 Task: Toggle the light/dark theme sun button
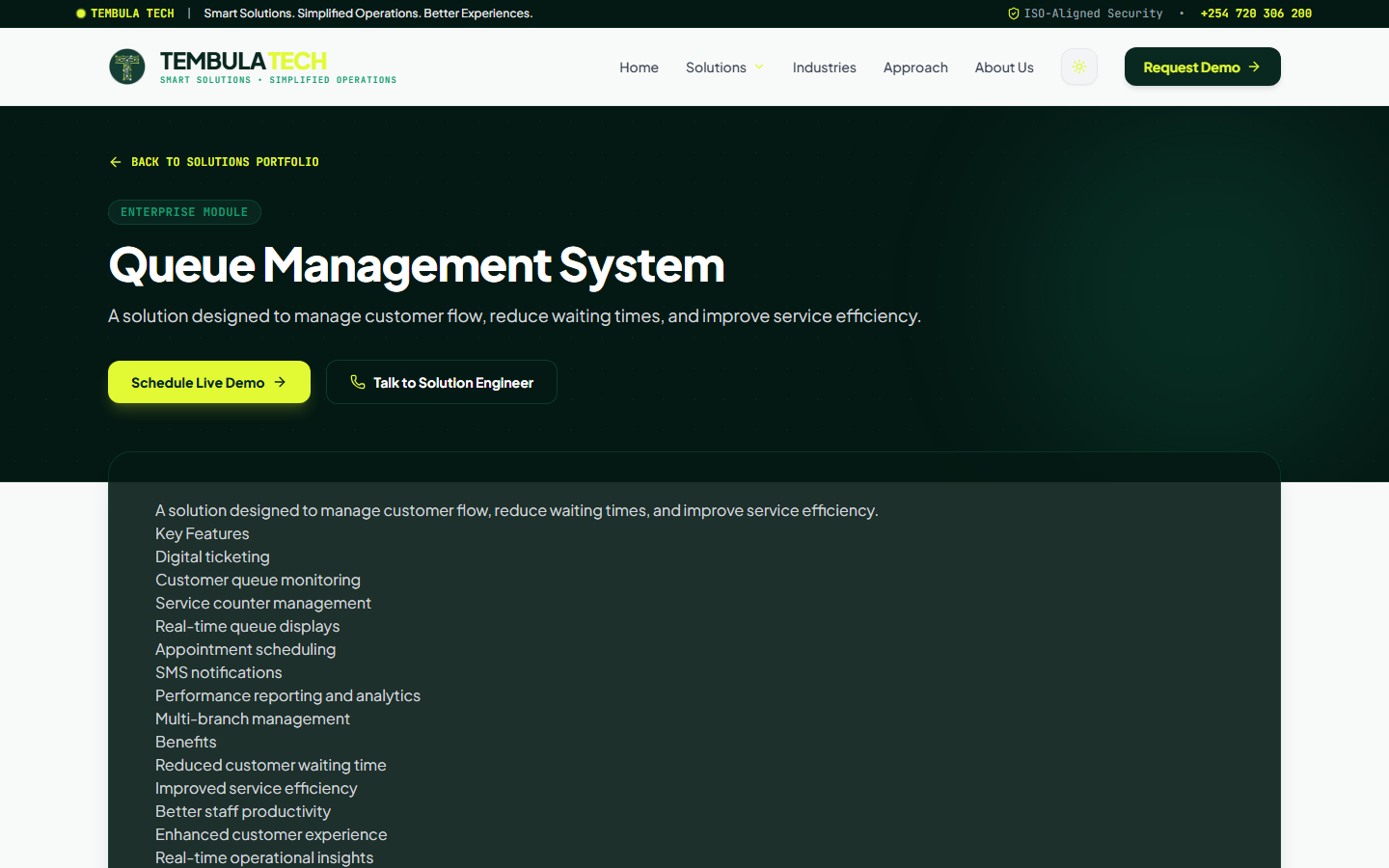pos(1079,67)
